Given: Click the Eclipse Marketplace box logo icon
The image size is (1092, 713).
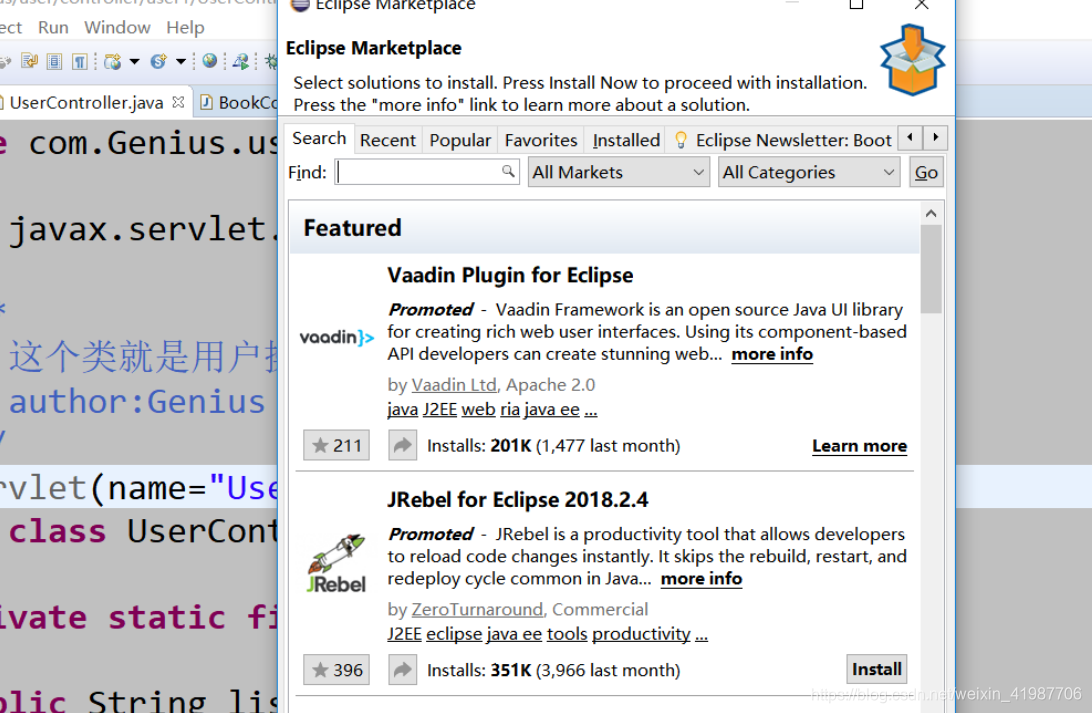Looking at the screenshot, I should [912, 59].
